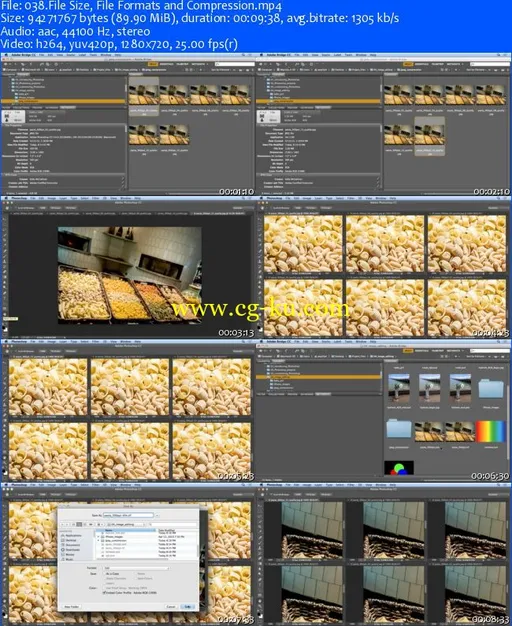Open the Spotlight icon in the 00:06:30 frame menu bar
Image resolution: width=512 pixels, height=626 pixels.
coord(498,342)
